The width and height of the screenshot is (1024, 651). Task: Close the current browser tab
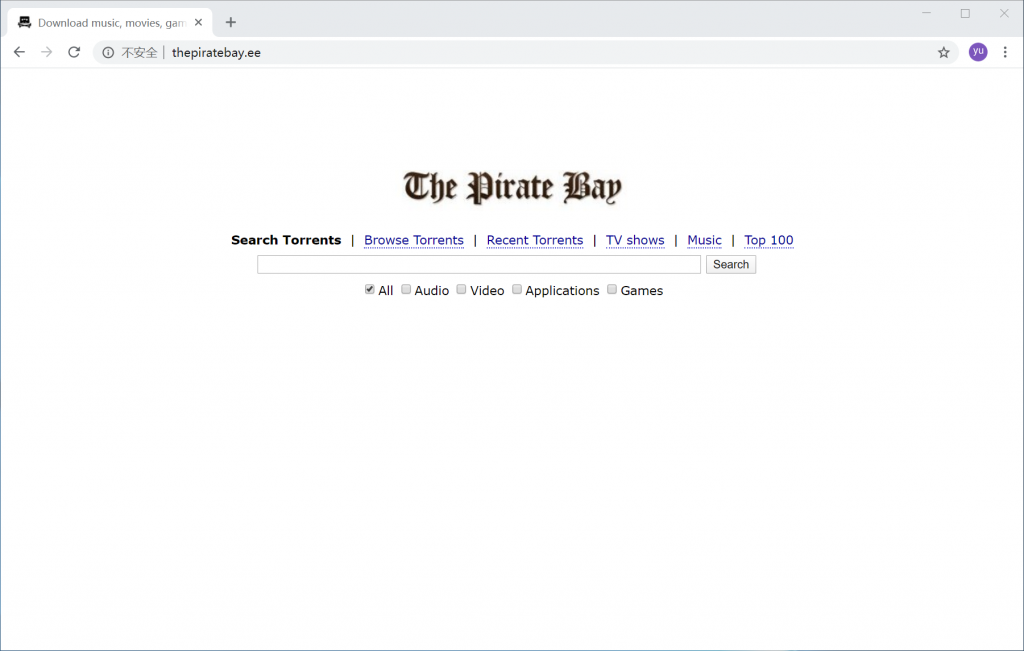pyautogui.click(x=198, y=22)
